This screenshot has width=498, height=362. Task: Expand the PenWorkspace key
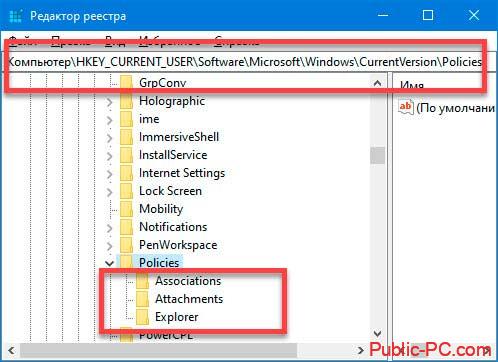110,246
